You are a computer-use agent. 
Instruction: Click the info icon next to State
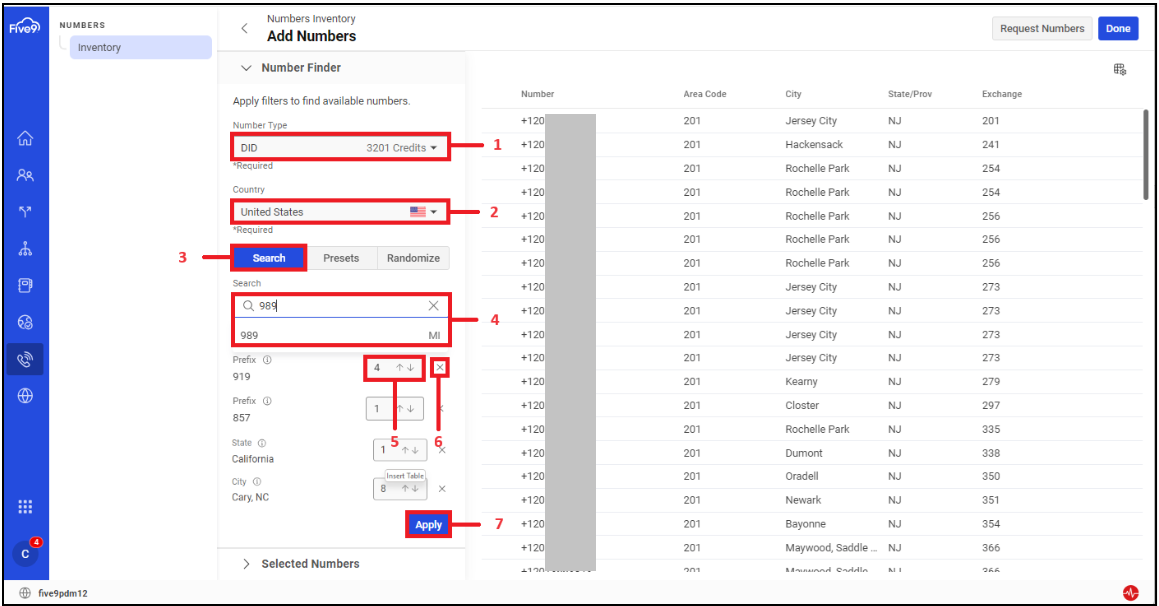pyautogui.click(x=262, y=443)
